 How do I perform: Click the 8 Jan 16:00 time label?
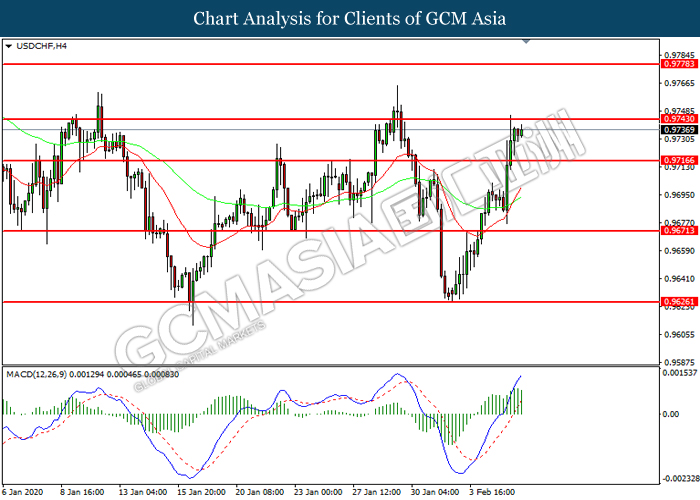(84, 492)
